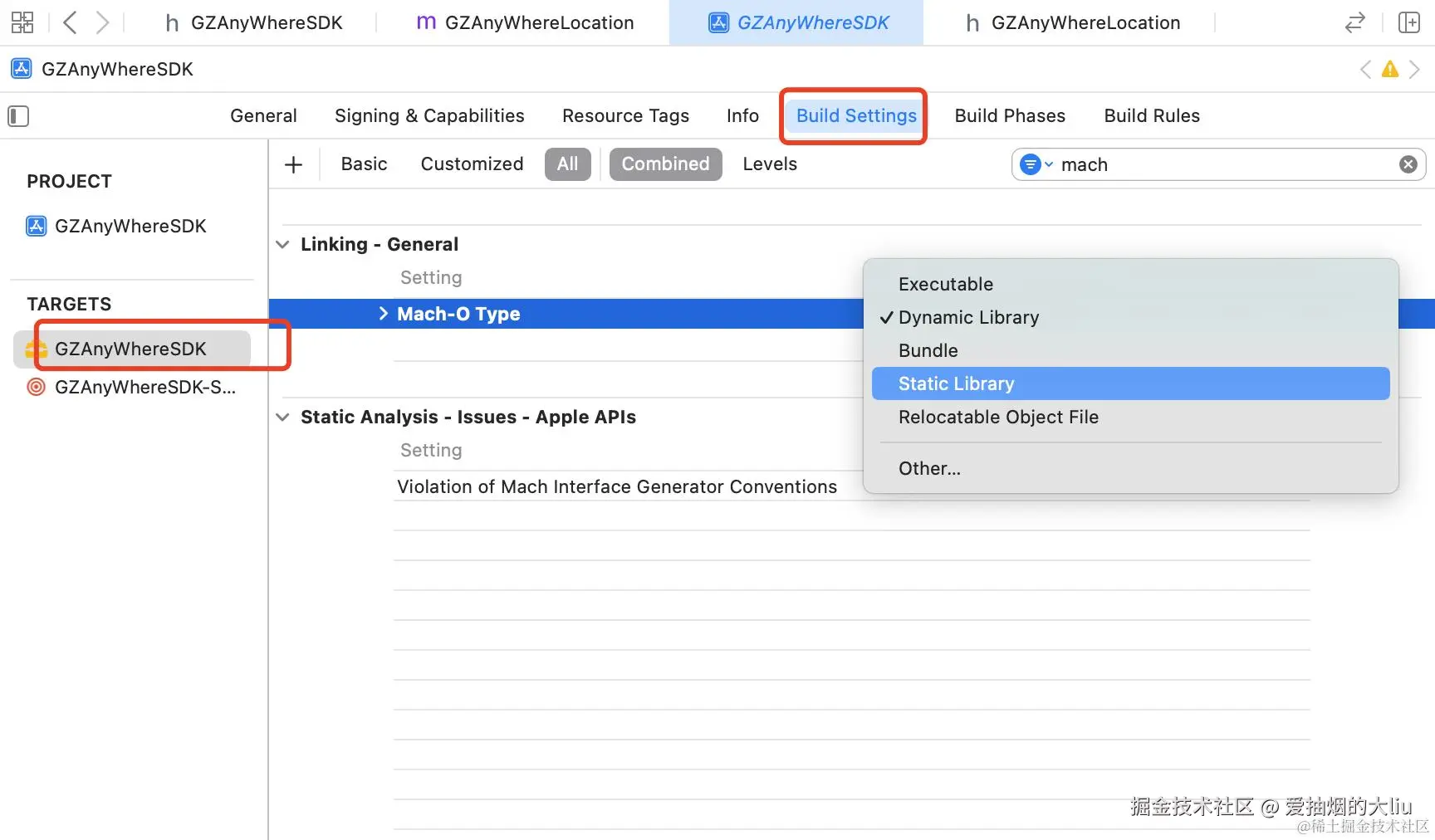Open the related items grid menu

(22, 22)
